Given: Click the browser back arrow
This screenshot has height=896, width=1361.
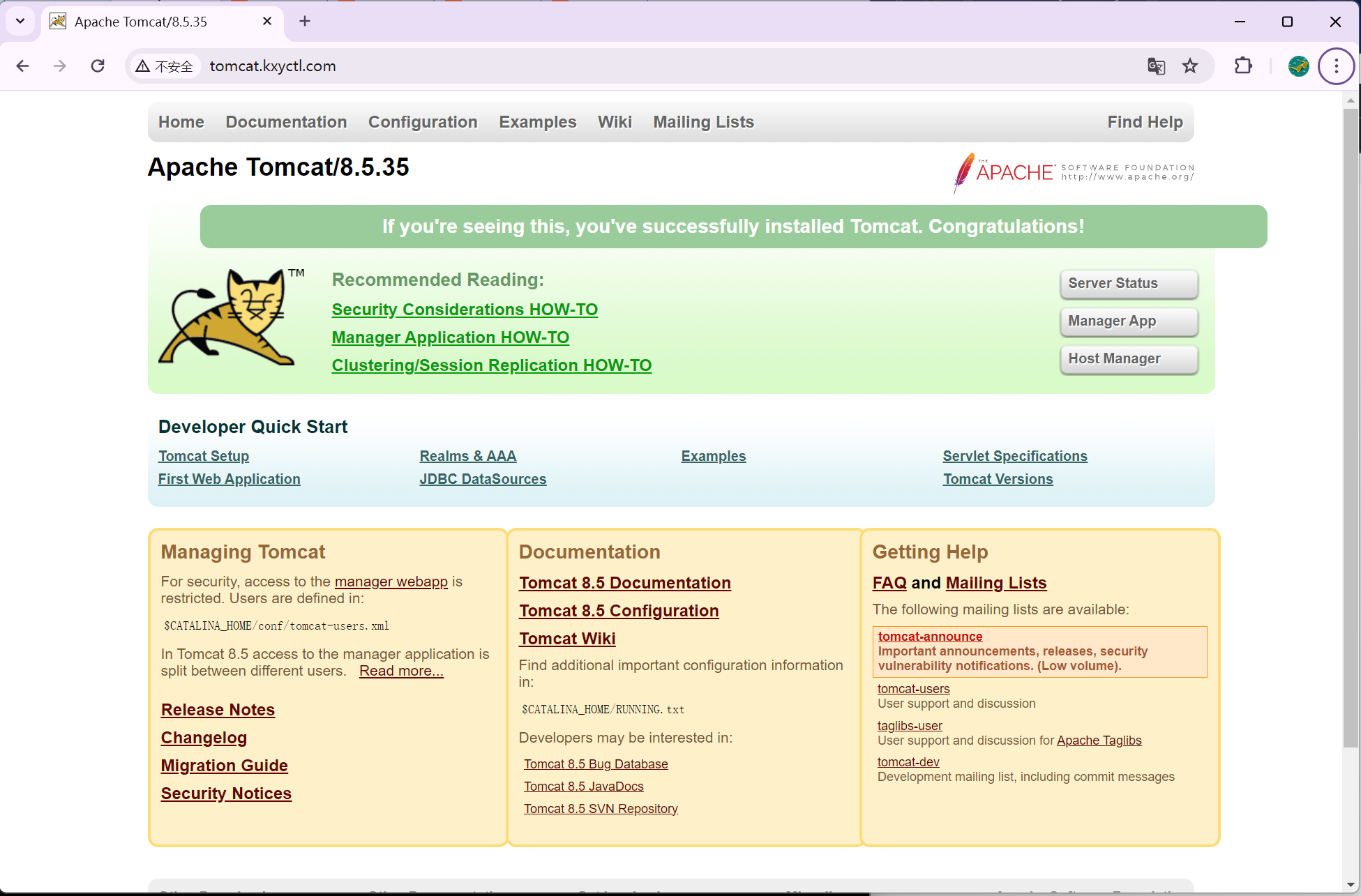Looking at the screenshot, I should [22, 66].
